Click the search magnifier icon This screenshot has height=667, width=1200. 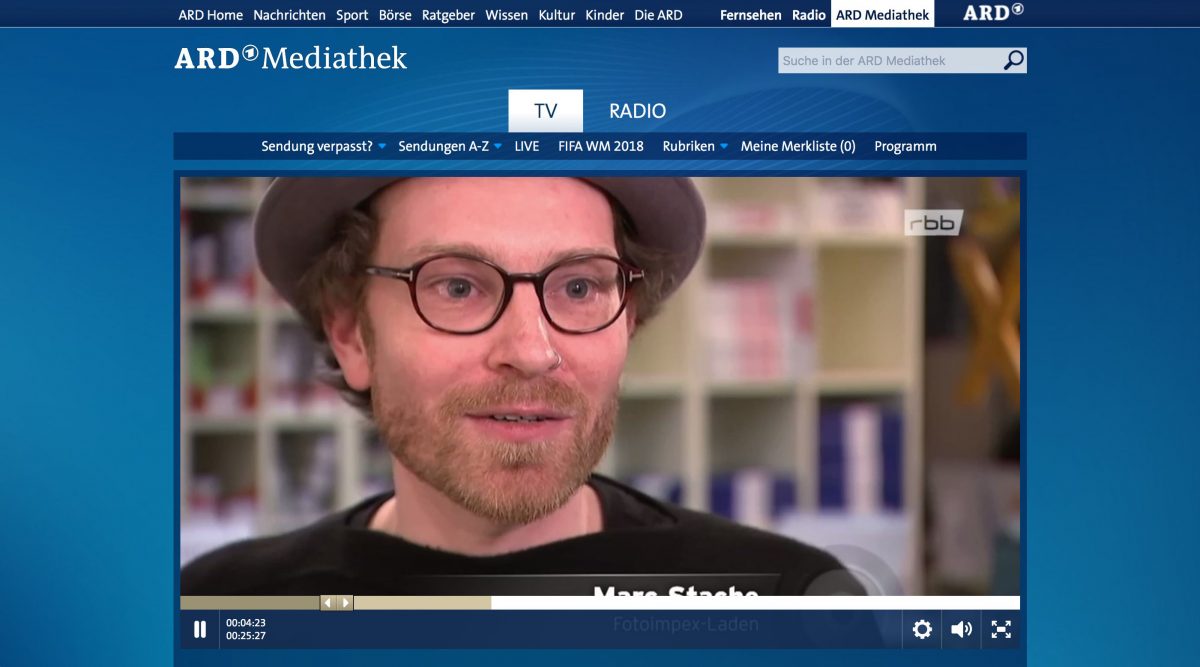click(x=1014, y=60)
